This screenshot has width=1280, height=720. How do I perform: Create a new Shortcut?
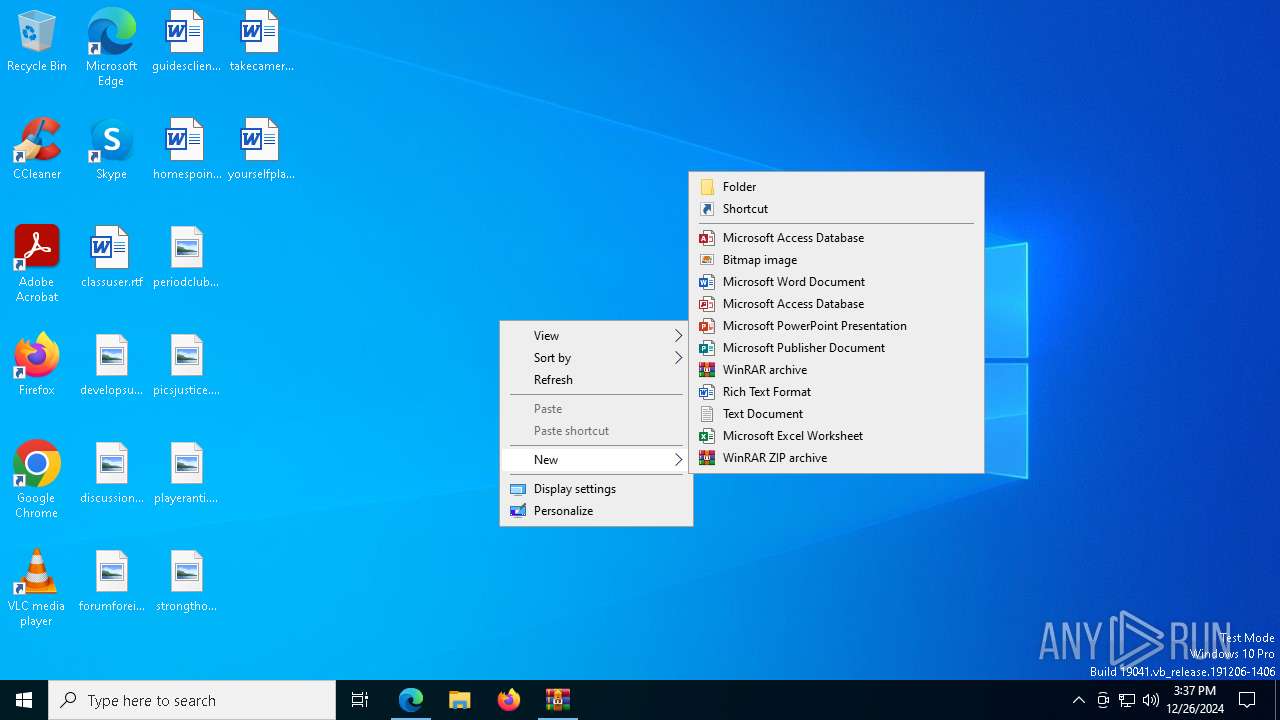(836, 209)
